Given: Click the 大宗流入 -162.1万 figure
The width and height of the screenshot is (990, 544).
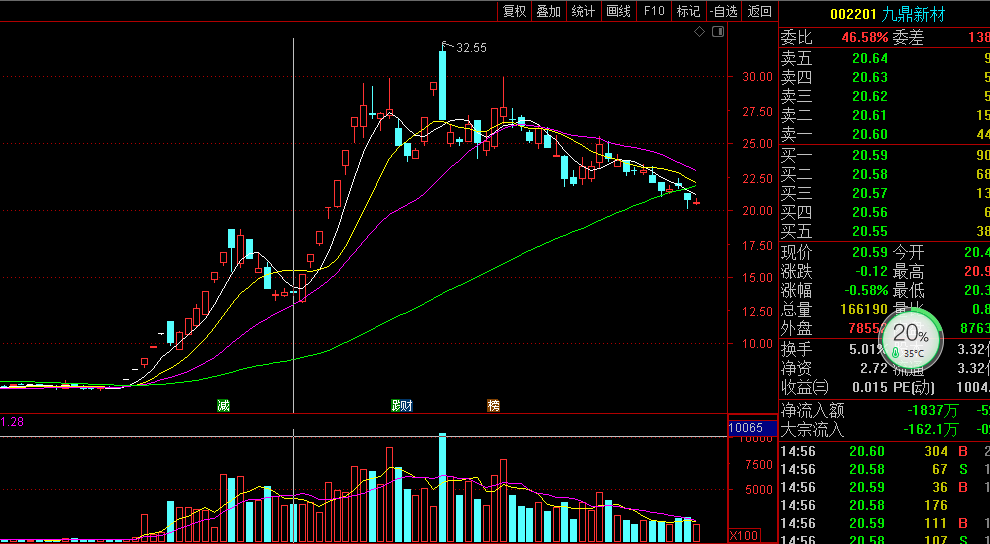Looking at the screenshot, I should click(x=931, y=430).
